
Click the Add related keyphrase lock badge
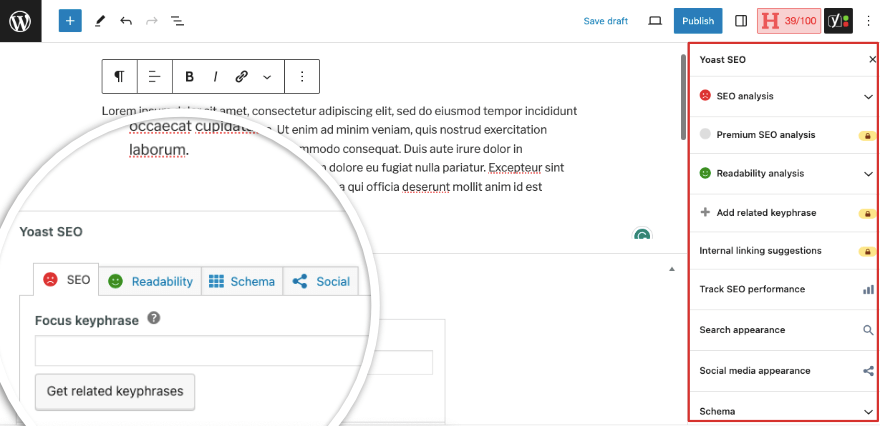coord(867,214)
